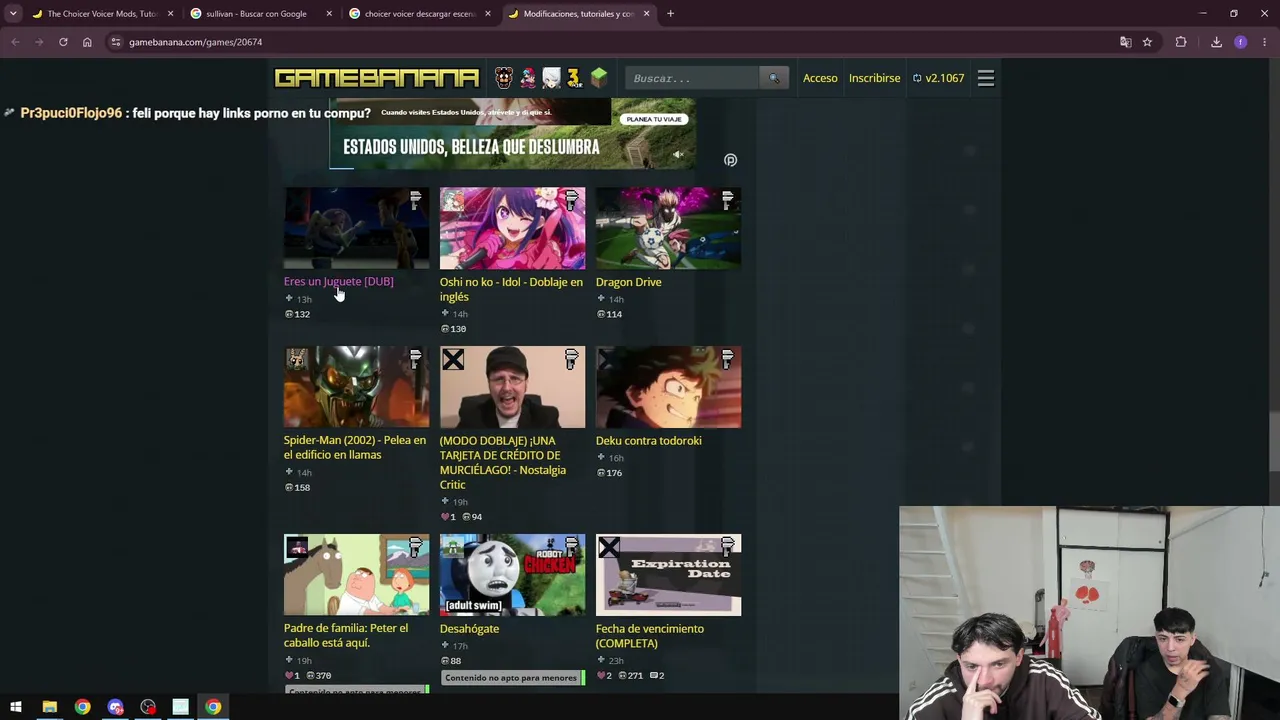
Task: Expand the GameBanana hamburger menu
Action: [986, 78]
